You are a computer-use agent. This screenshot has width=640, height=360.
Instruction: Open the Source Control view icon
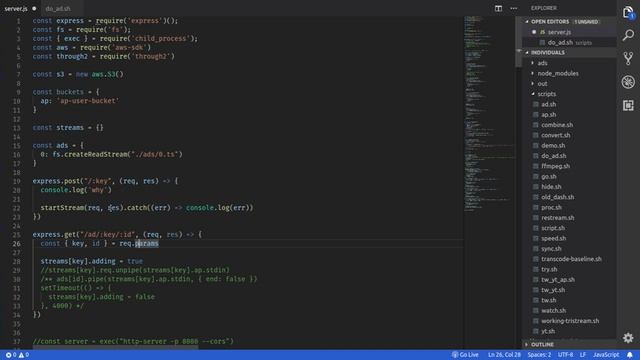pos(628,58)
